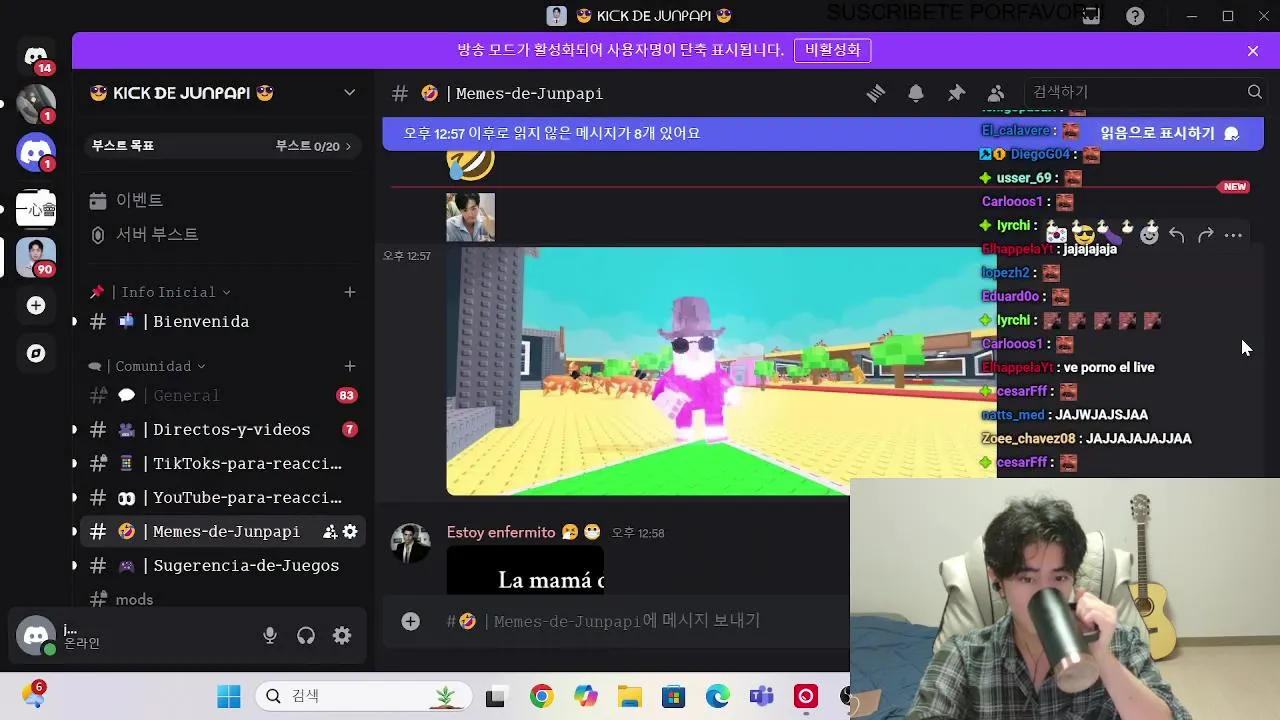Show the member list icon

(x=996, y=93)
